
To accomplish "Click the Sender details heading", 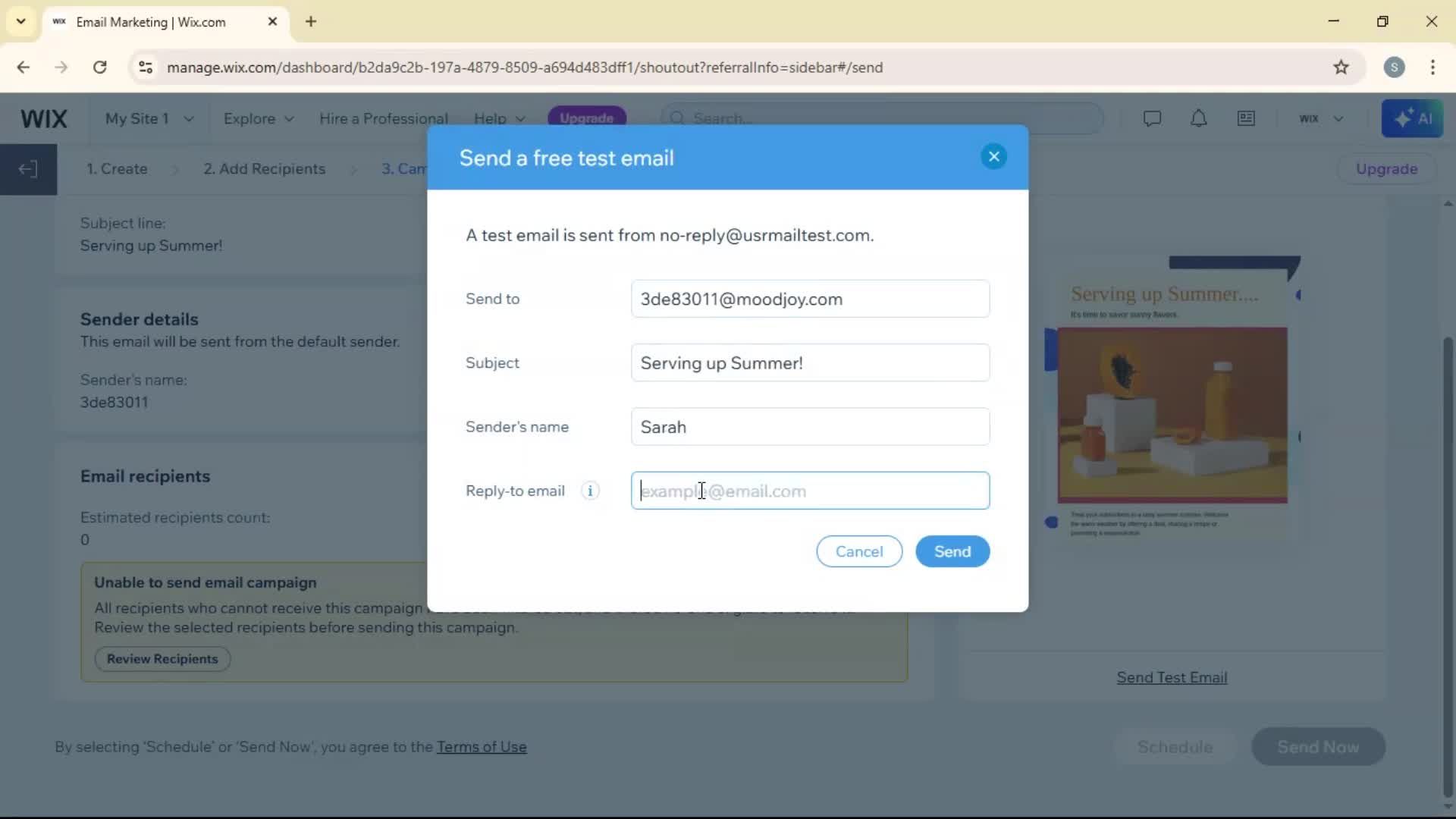I will (140, 319).
